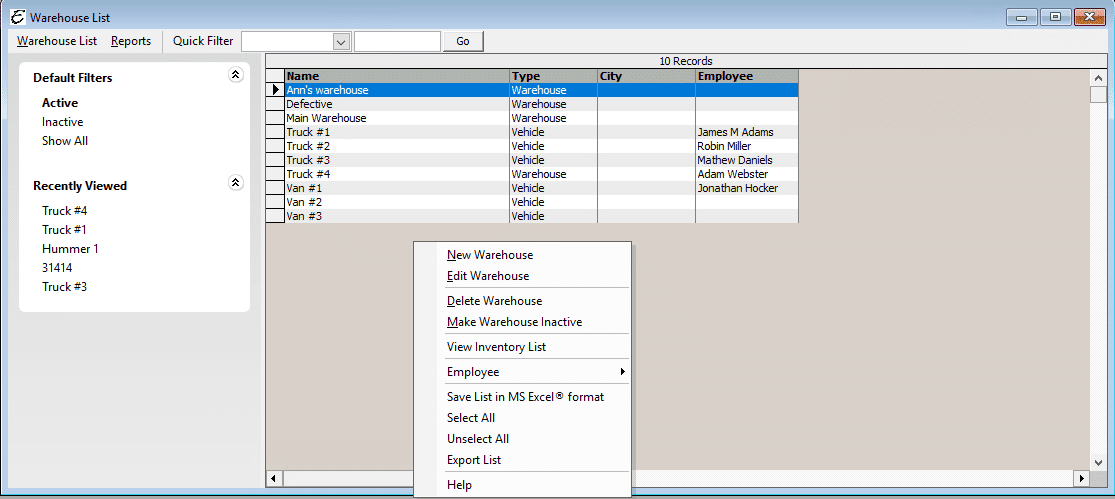The width and height of the screenshot is (1115, 499).
Task: Open the Warehouse List menu
Action: pos(57,41)
